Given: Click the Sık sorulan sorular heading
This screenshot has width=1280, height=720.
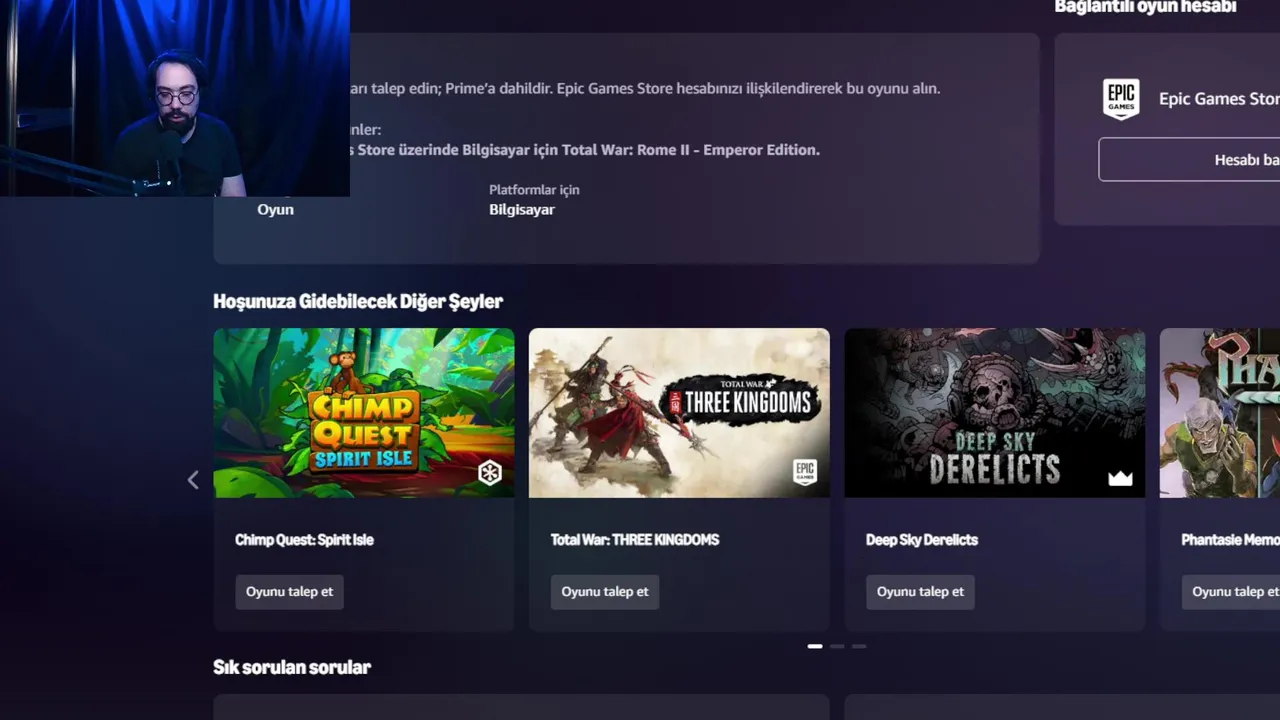Looking at the screenshot, I should [292, 667].
